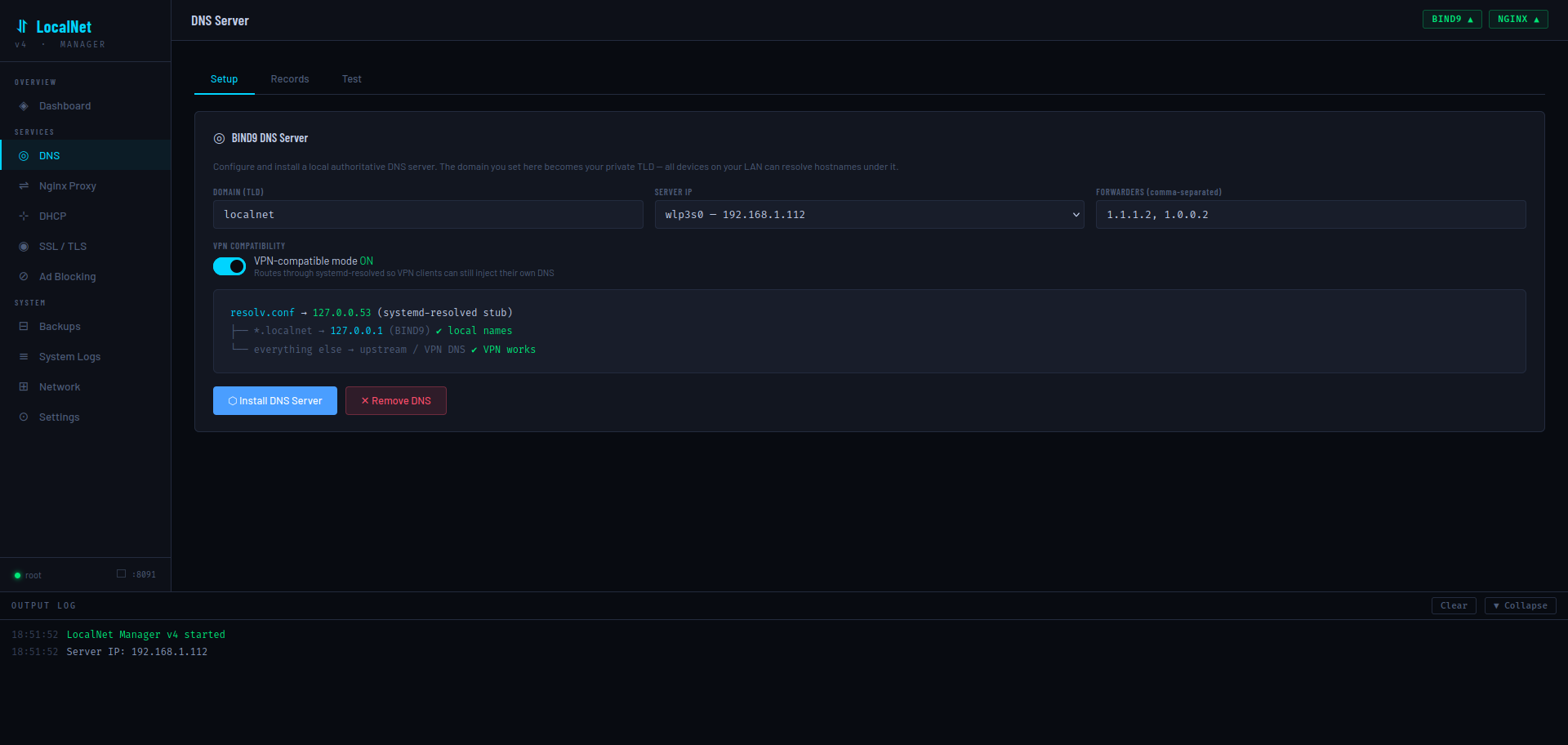1568x745 pixels.
Task: Click the Ad Blocking icon
Action: (24, 277)
